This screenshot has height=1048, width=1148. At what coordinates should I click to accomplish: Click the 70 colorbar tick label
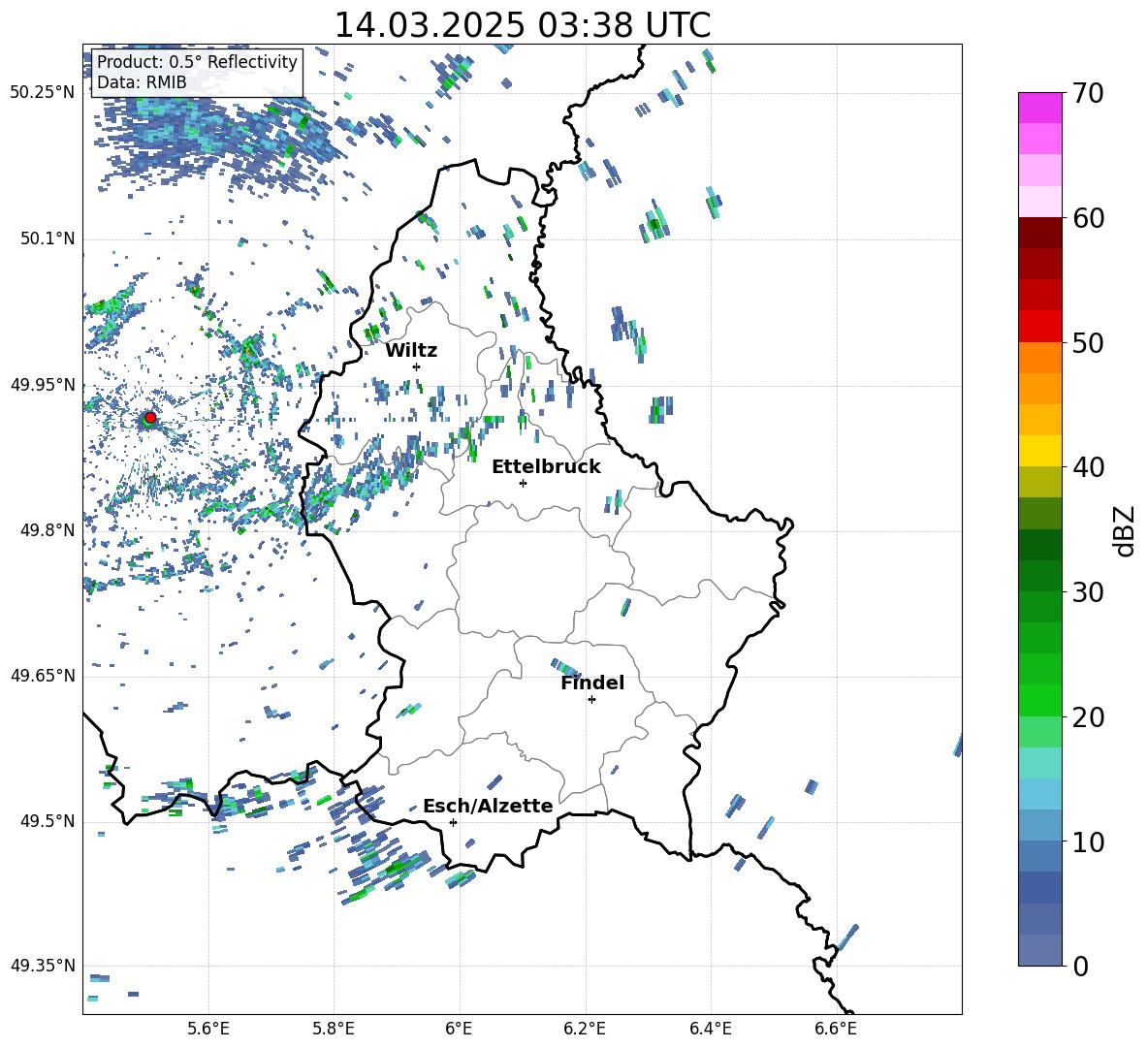[x=1088, y=94]
